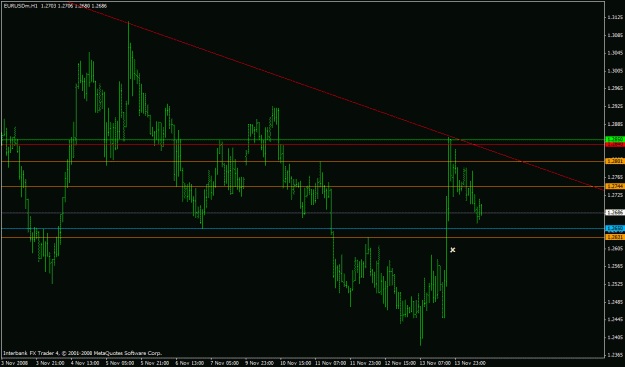This screenshot has width=625, height=367.
Task: Click the 1.2885 price axis value
Action: coord(614,124)
